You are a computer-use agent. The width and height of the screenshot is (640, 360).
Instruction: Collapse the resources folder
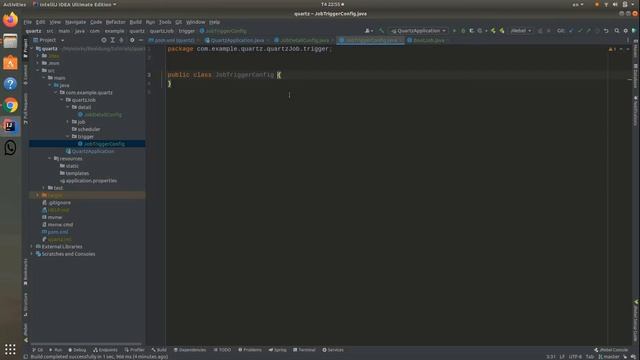click(x=50, y=159)
